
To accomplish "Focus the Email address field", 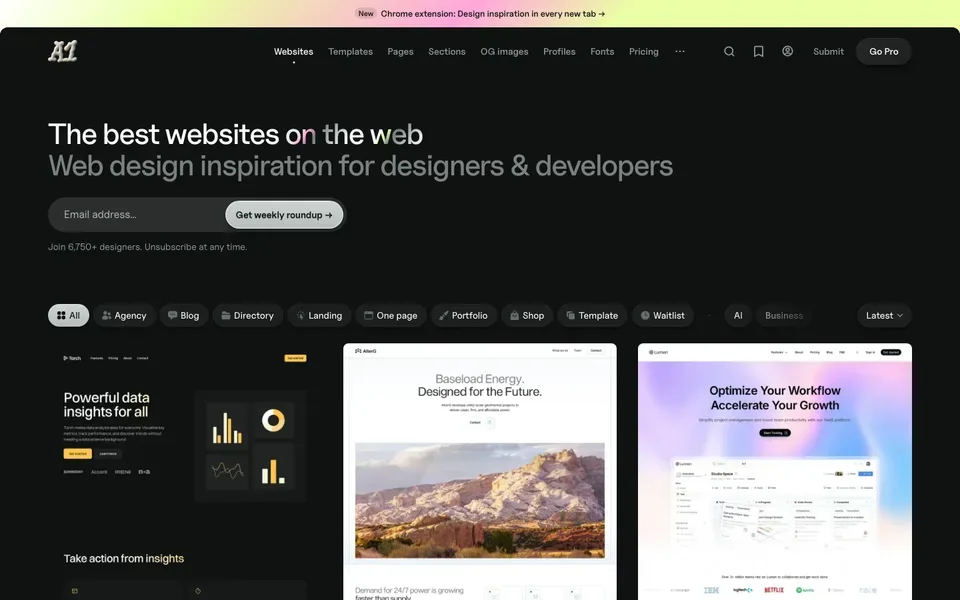I will click(138, 214).
